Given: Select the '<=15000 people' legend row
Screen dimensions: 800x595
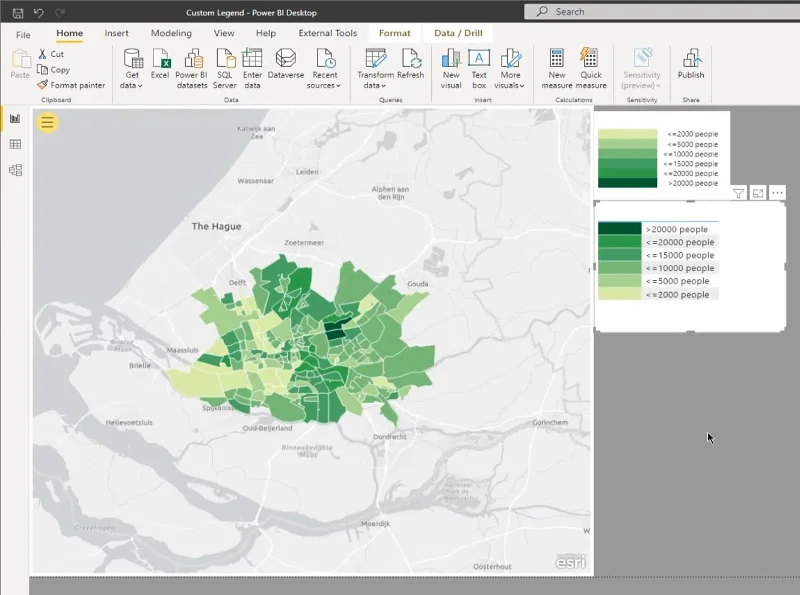Looking at the screenshot, I should click(x=658, y=255).
